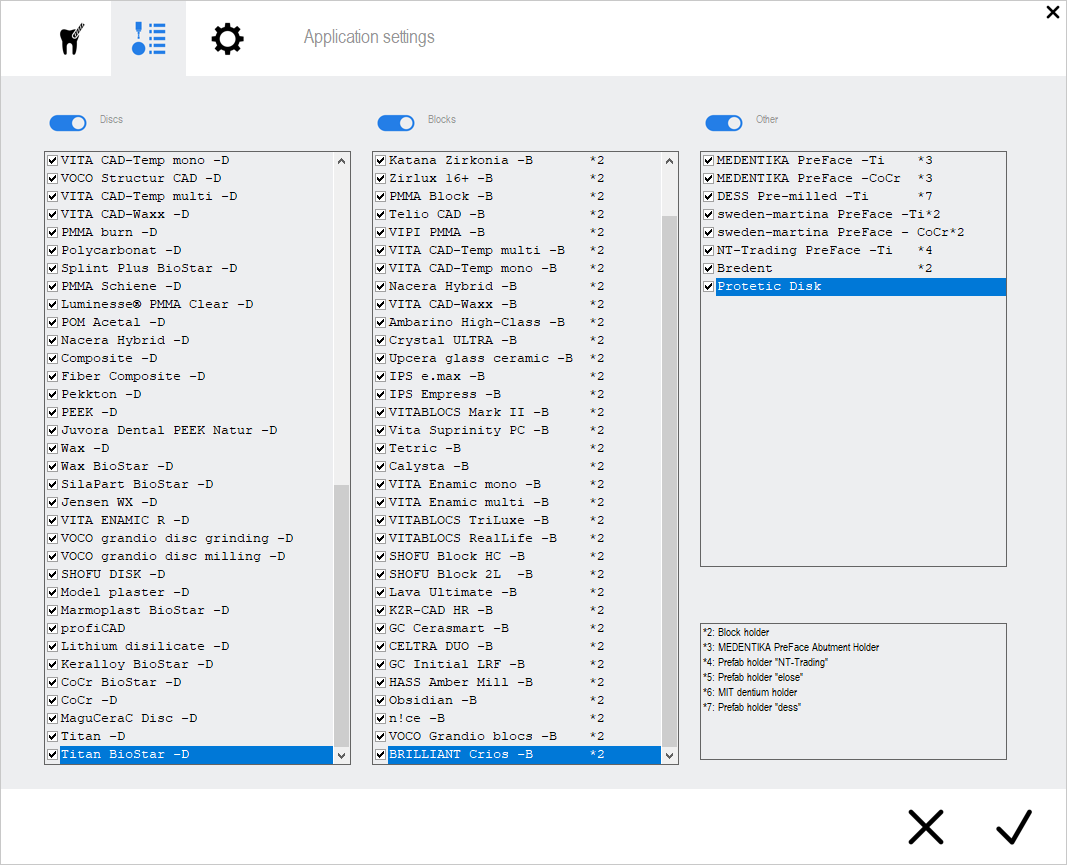Select profiCAD row in Discs list

(x=190, y=628)
